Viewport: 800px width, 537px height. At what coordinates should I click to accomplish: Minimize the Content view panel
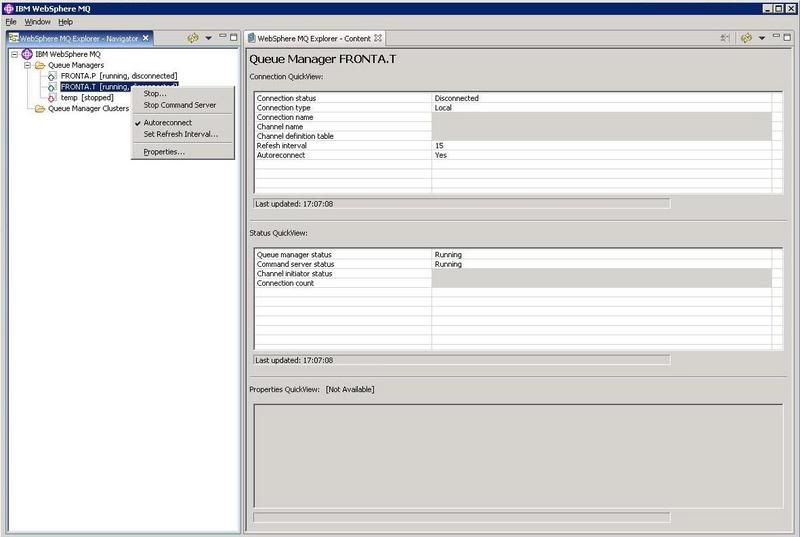(776, 36)
